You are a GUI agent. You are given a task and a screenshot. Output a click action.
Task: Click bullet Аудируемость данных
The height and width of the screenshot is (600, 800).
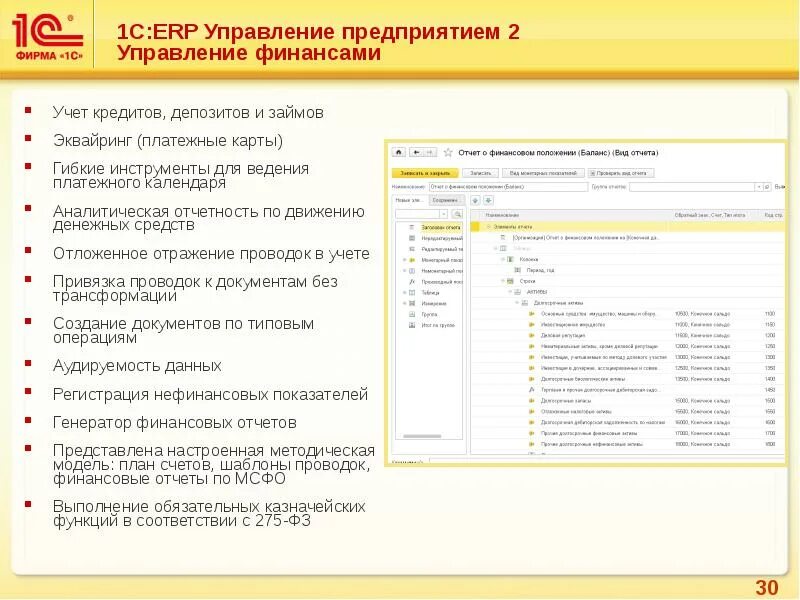[x=137, y=366]
